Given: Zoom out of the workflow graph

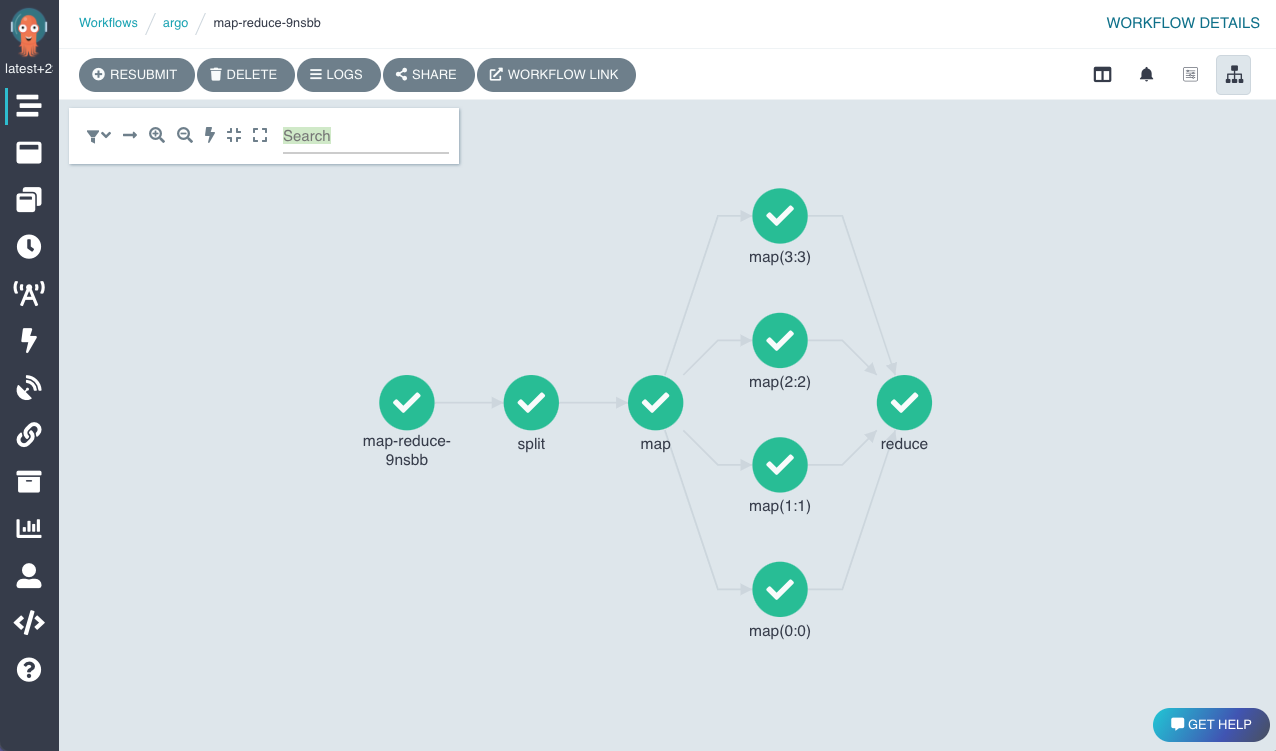Looking at the screenshot, I should [184, 135].
